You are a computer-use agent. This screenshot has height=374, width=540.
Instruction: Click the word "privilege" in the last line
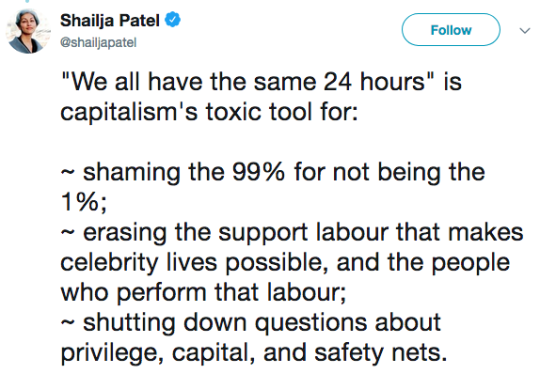point(110,353)
